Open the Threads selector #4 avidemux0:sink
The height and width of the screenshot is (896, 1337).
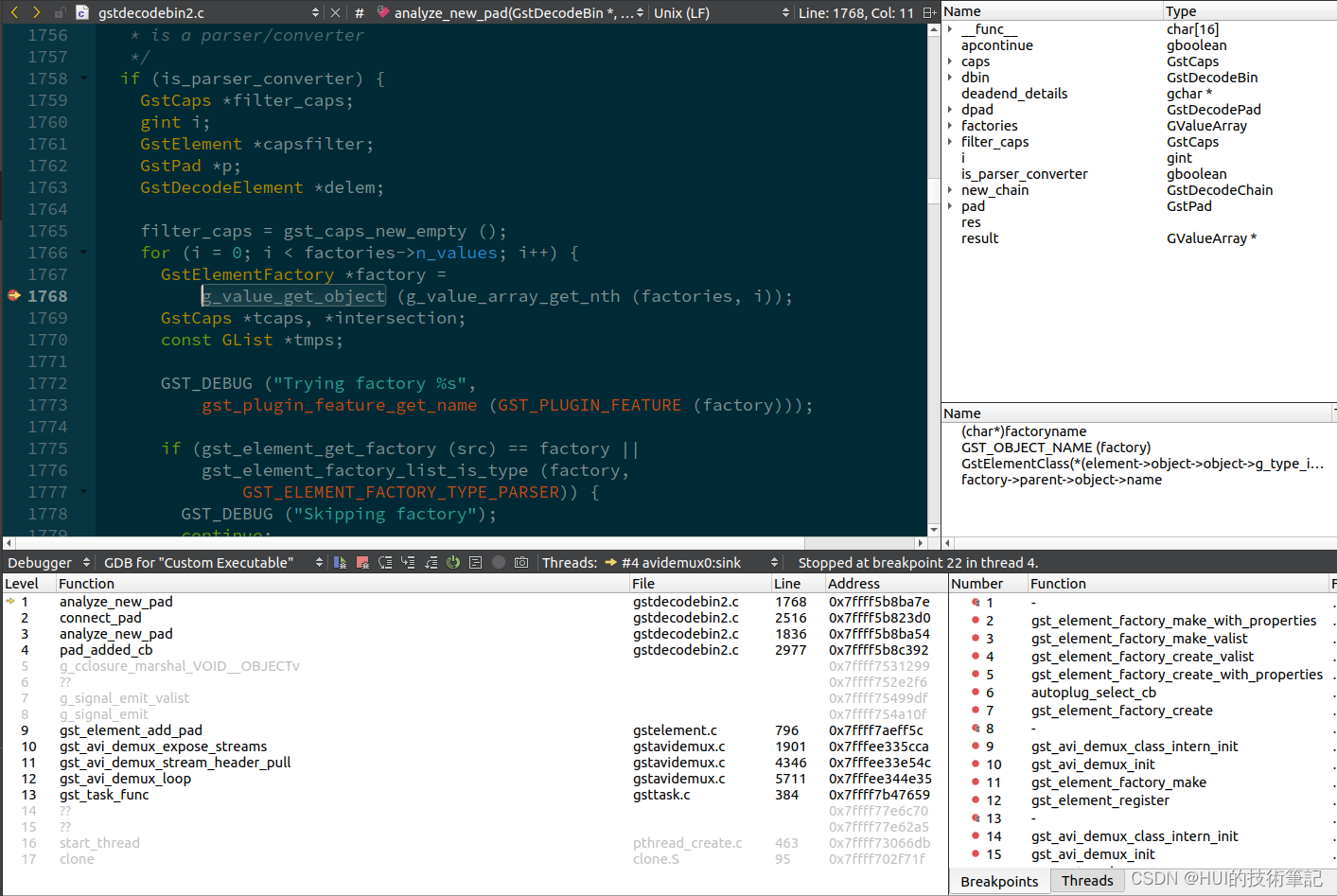(x=692, y=563)
